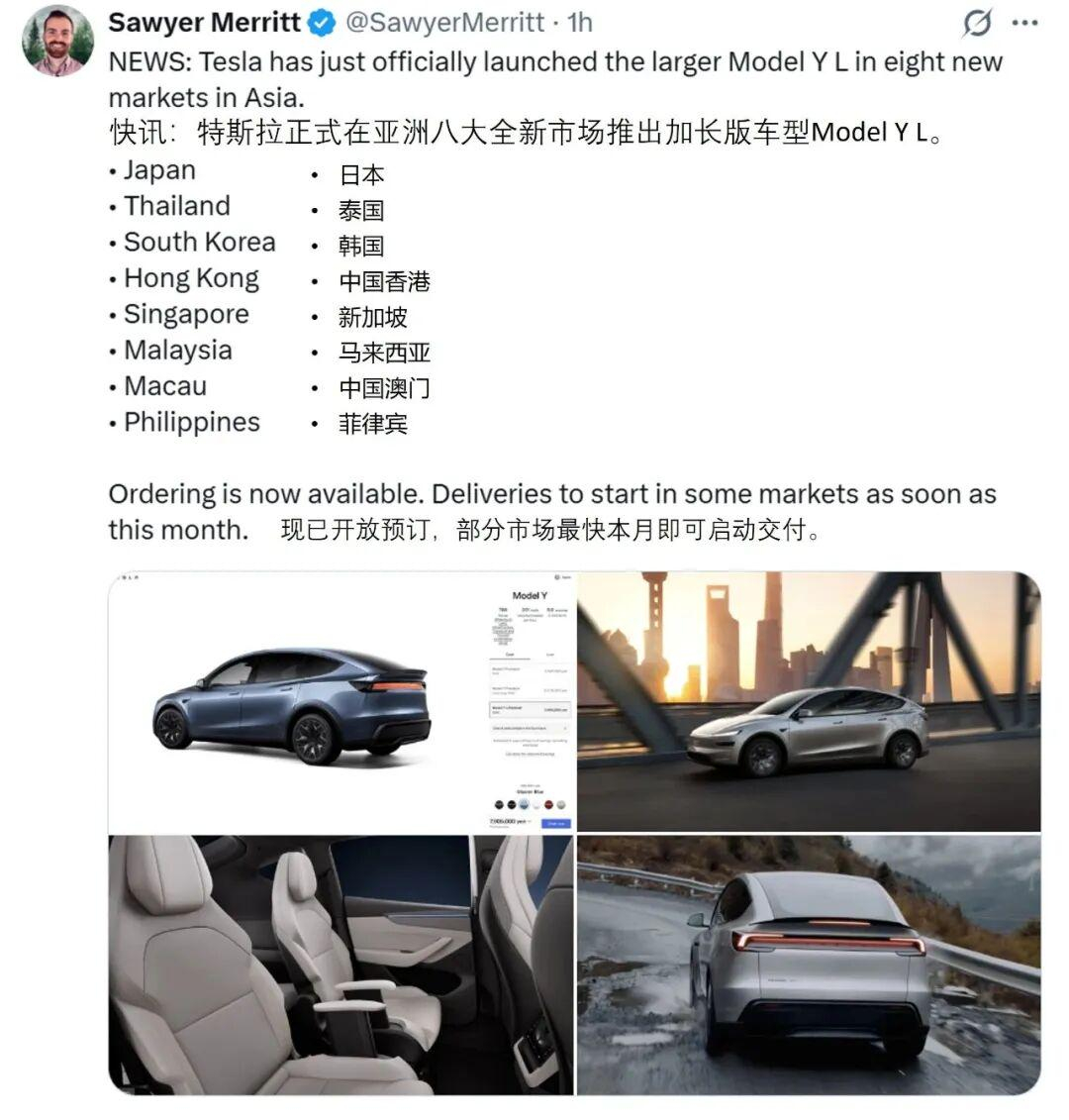Expand the collapsed row under trim options
Screen dimensions: 1069x1120
pos(530,728)
